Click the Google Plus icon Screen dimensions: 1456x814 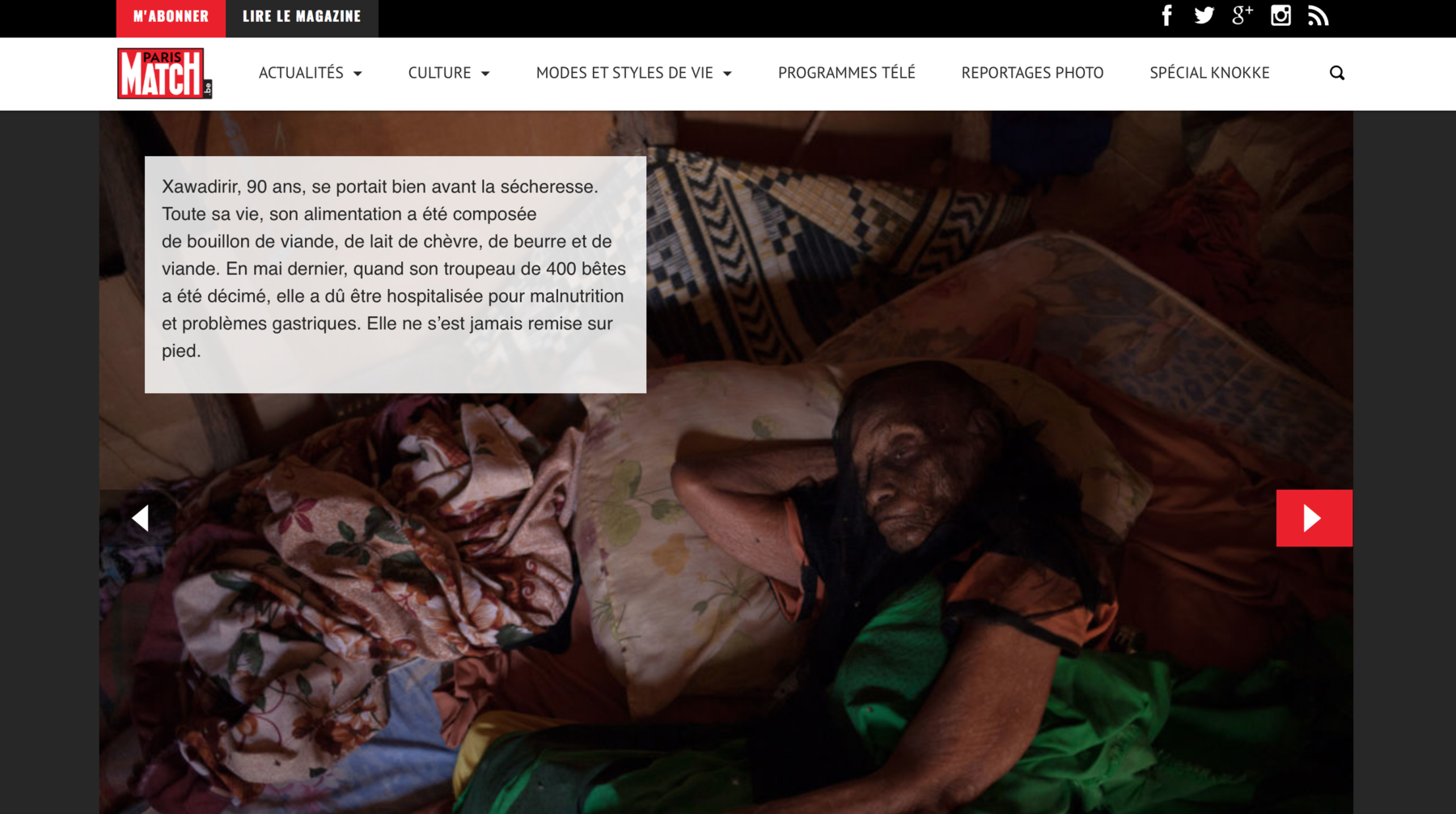point(1242,15)
